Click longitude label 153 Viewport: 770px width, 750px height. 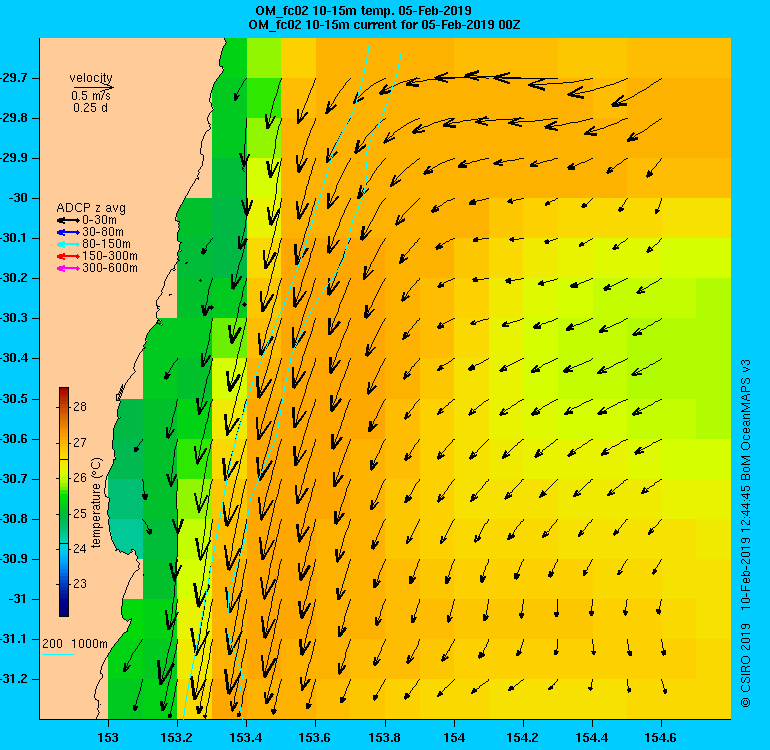tap(108, 738)
